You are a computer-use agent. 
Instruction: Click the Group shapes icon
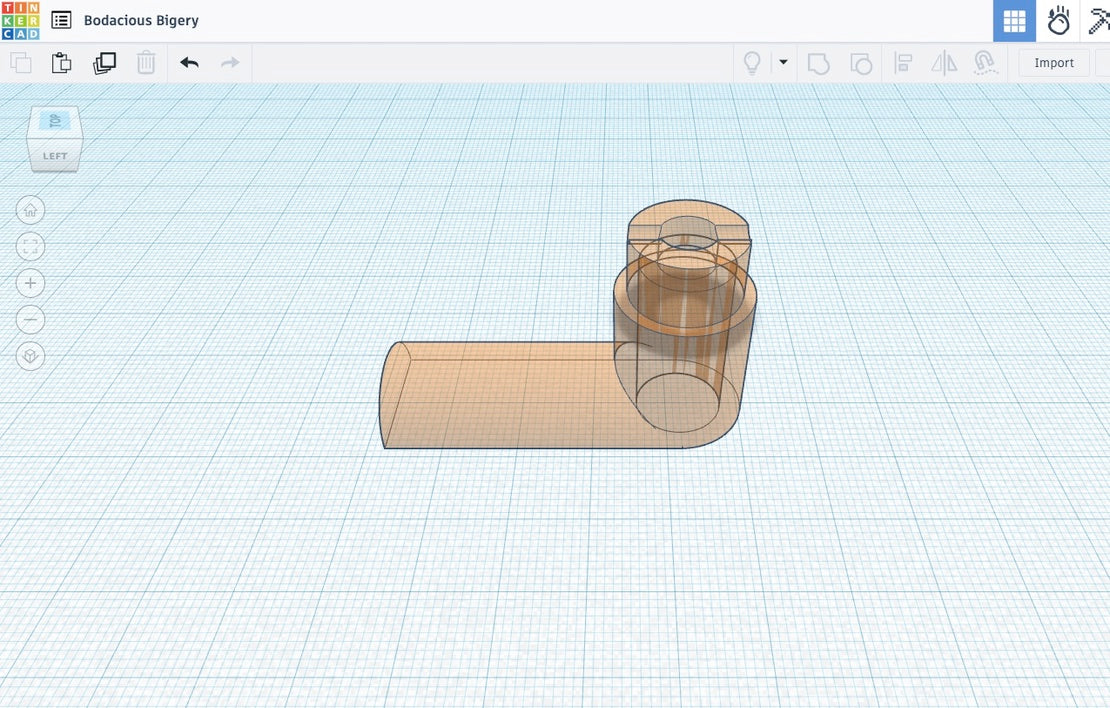click(818, 63)
